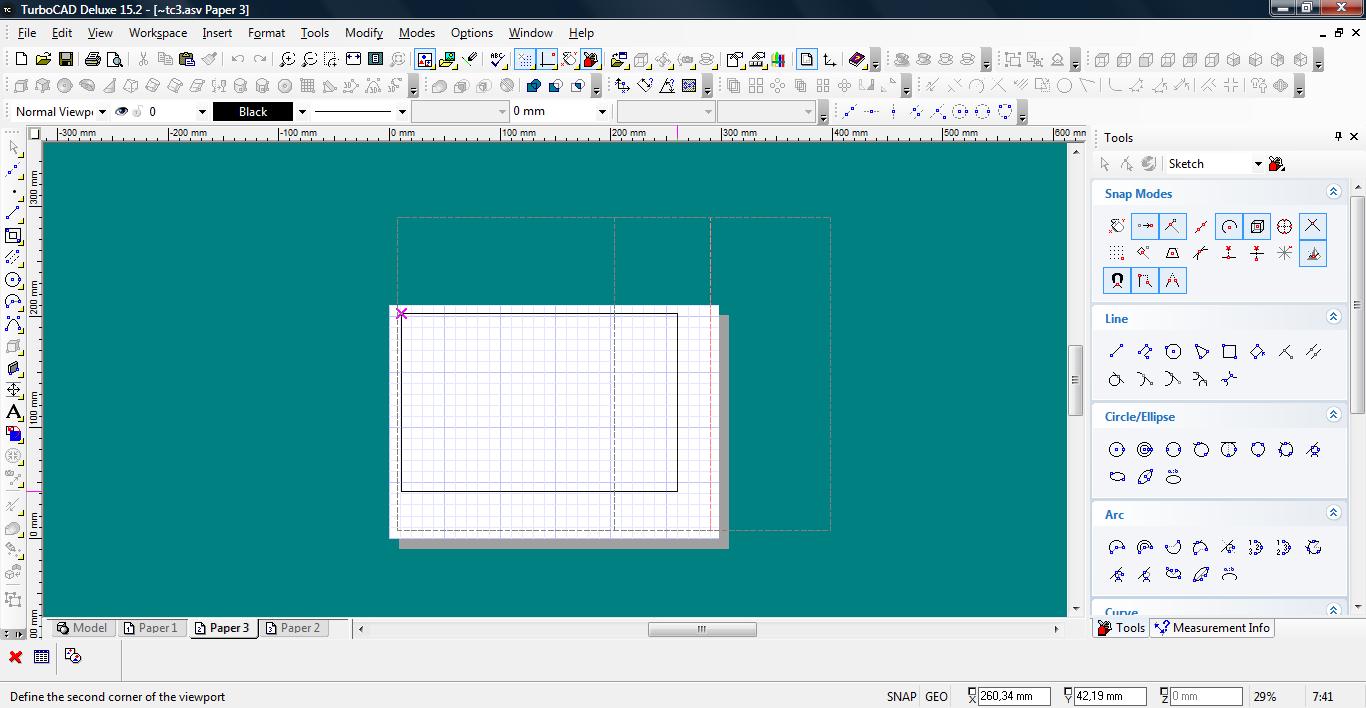1366x708 pixels.
Task: Toggle the Magnetic Point snap mode
Action: pyautogui.click(x=1116, y=281)
